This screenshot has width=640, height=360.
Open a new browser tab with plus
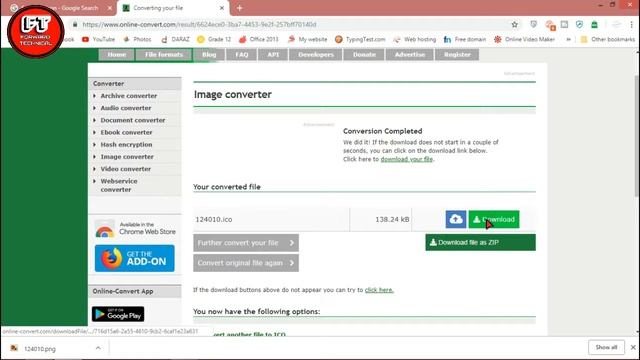240,8
